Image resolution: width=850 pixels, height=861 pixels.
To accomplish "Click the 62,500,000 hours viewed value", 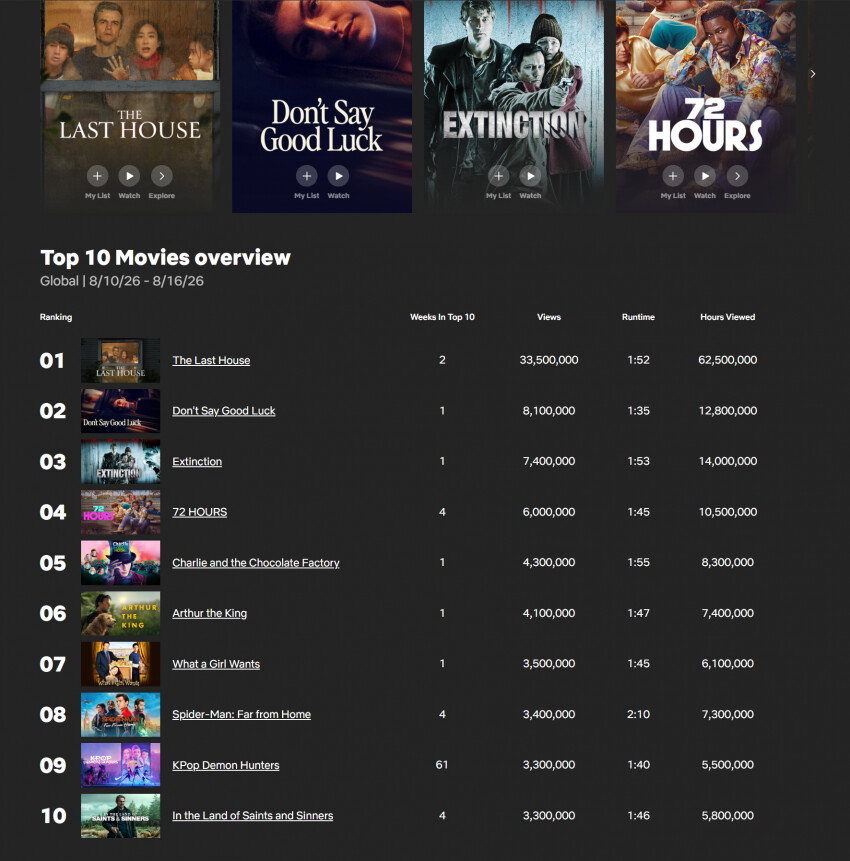I will click(x=728, y=360).
